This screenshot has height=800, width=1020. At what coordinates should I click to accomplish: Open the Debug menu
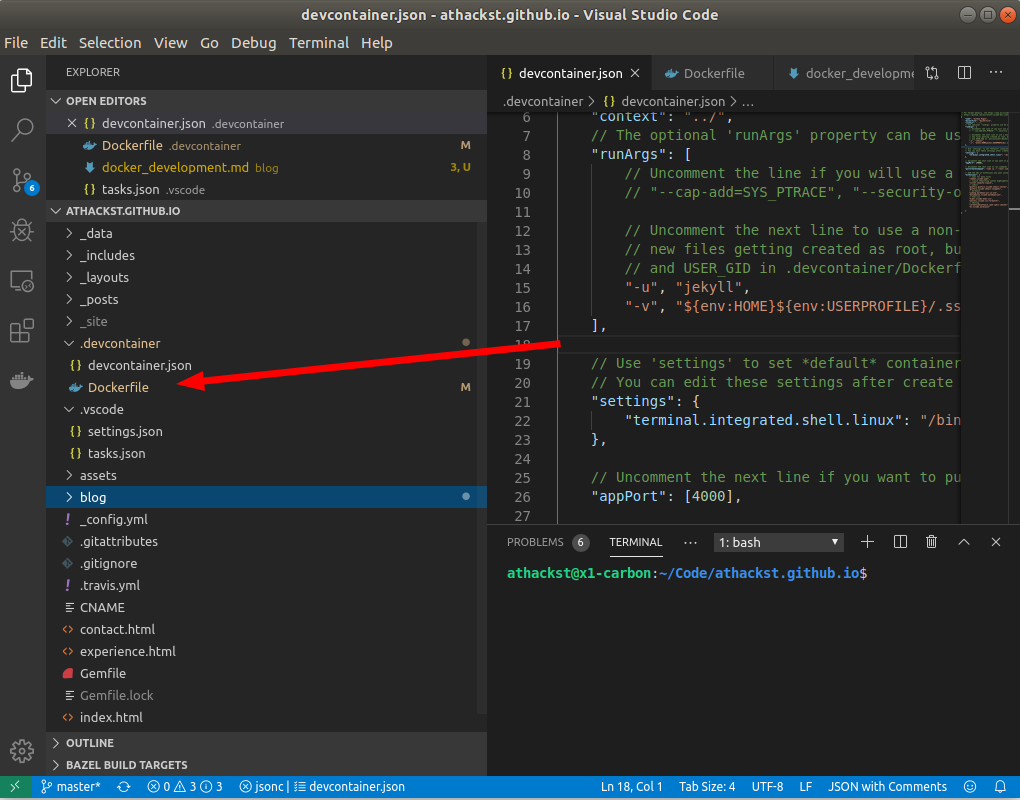[x=254, y=43]
